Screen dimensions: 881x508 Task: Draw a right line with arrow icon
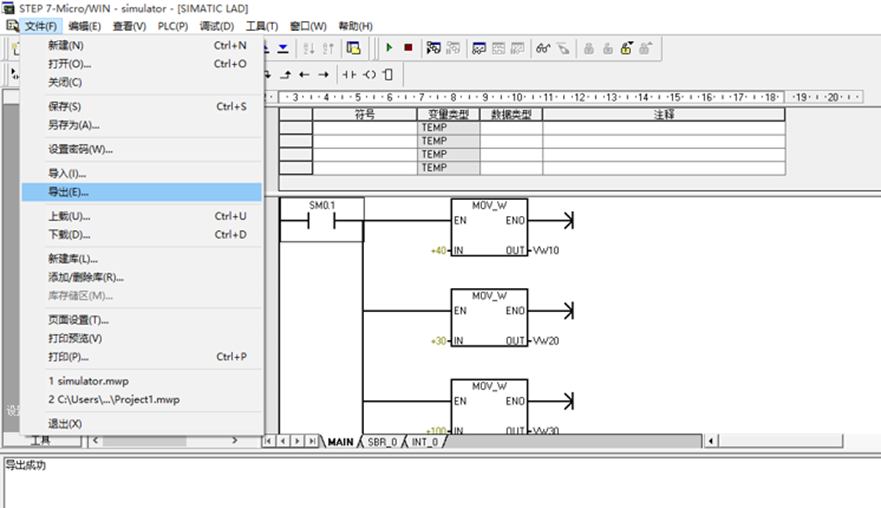tap(323, 74)
